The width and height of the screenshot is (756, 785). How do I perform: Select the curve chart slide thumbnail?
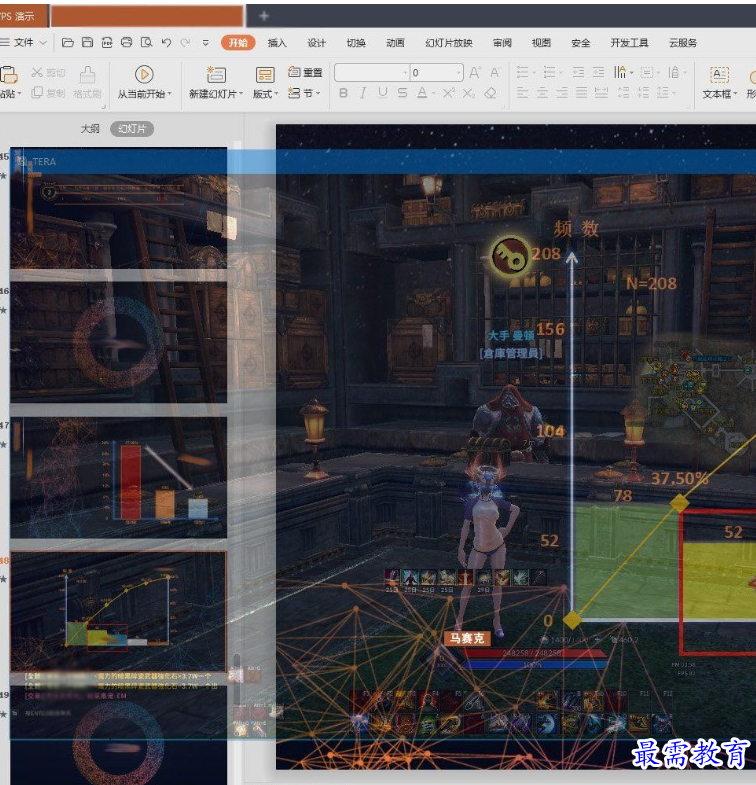click(118, 612)
